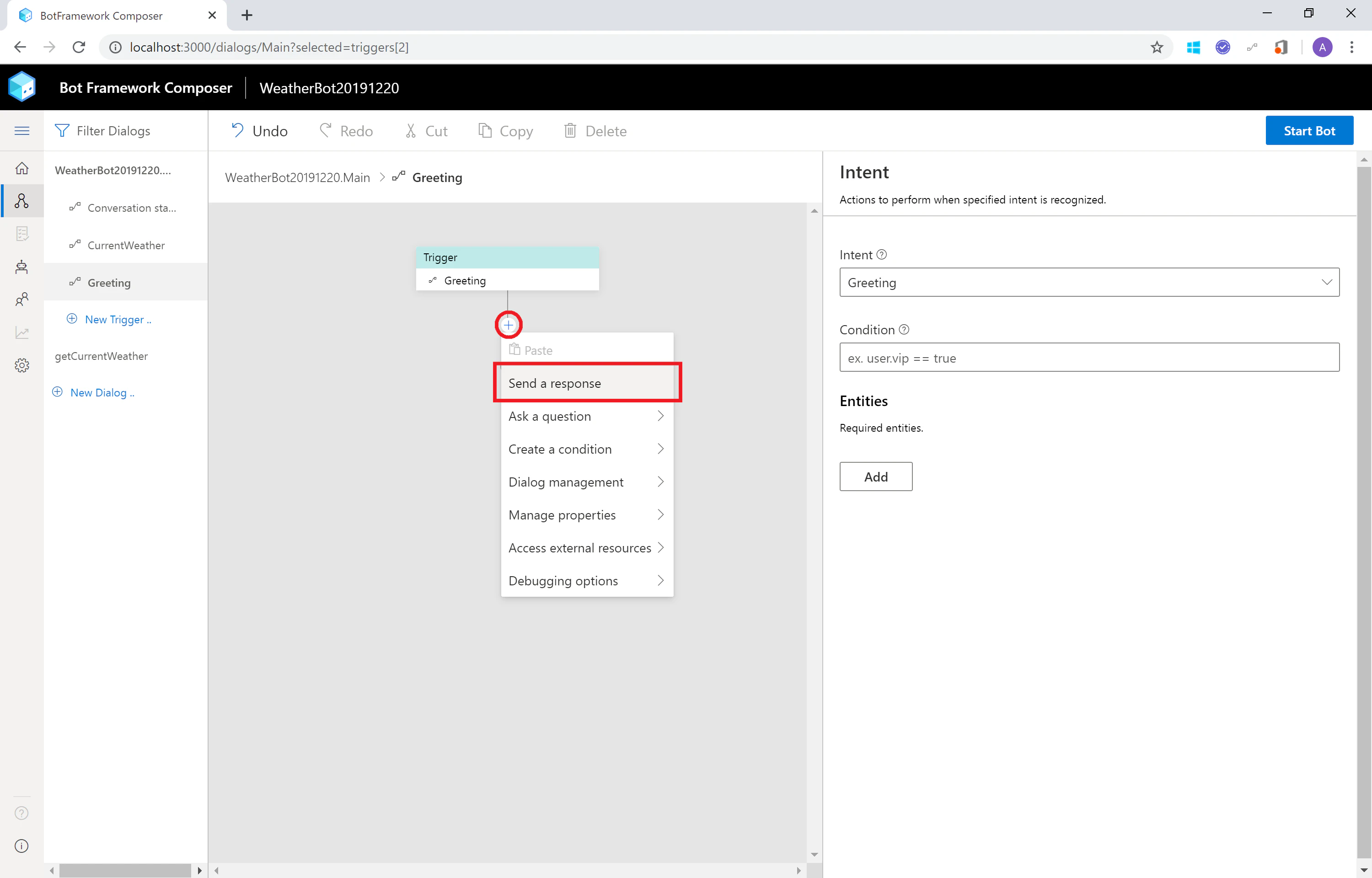Go to Home icon in left sidebar
Image resolution: width=1372 pixels, height=878 pixels.
click(21, 168)
